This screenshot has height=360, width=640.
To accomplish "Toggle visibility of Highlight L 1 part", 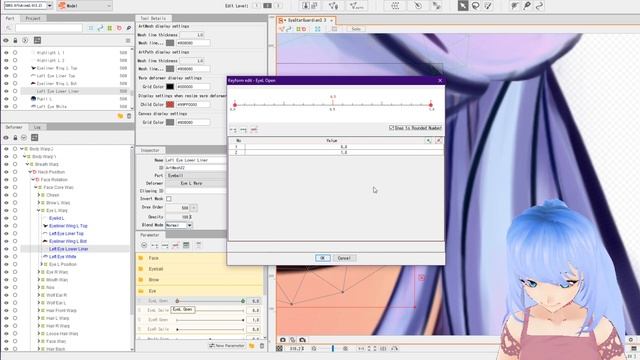I will 6,53.
